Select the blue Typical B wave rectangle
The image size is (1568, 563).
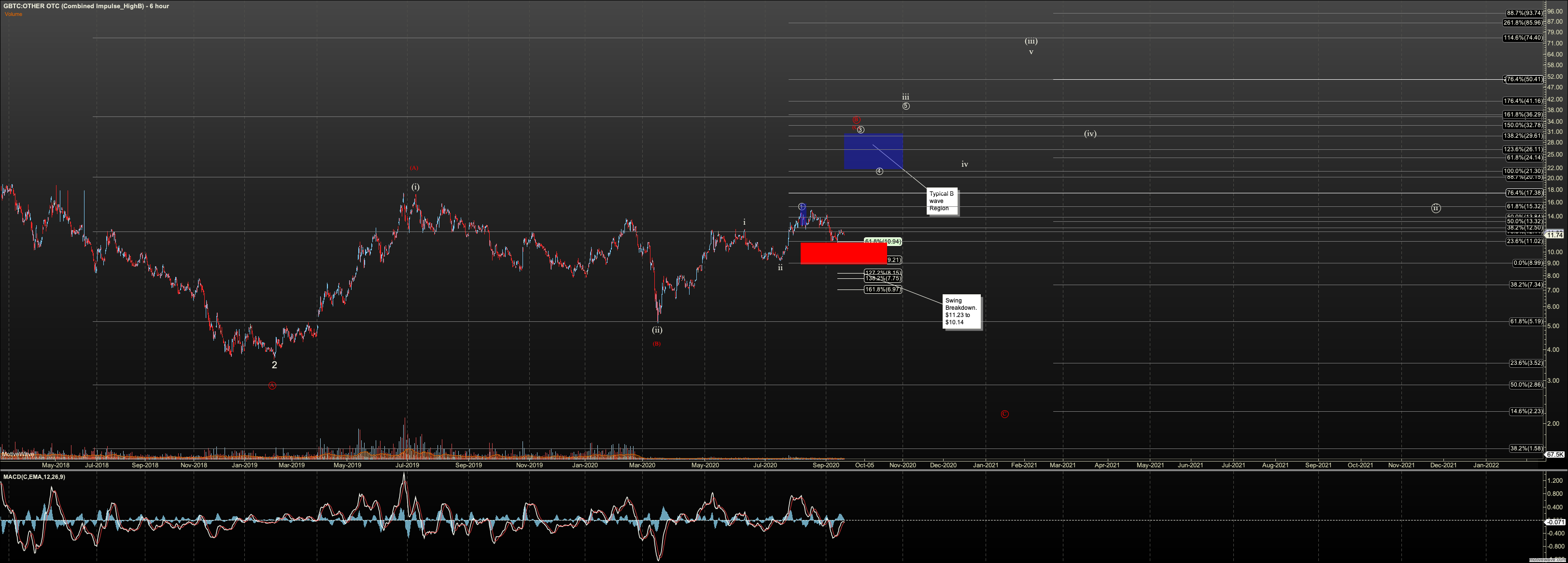click(873, 152)
